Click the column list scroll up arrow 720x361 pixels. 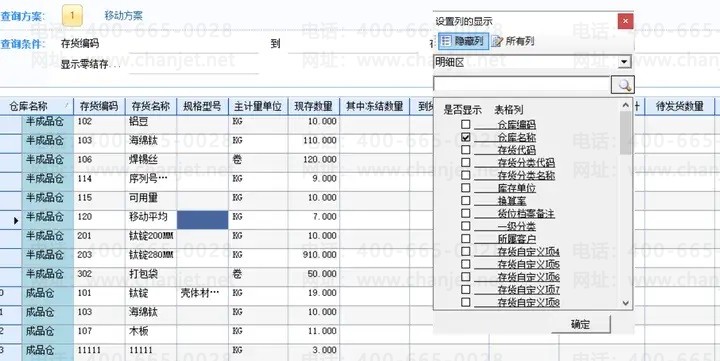pyautogui.click(x=625, y=106)
